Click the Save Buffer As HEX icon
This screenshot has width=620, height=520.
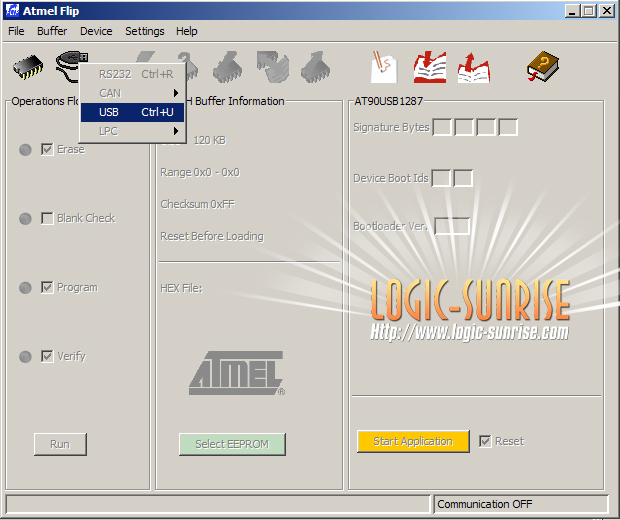click(x=473, y=67)
